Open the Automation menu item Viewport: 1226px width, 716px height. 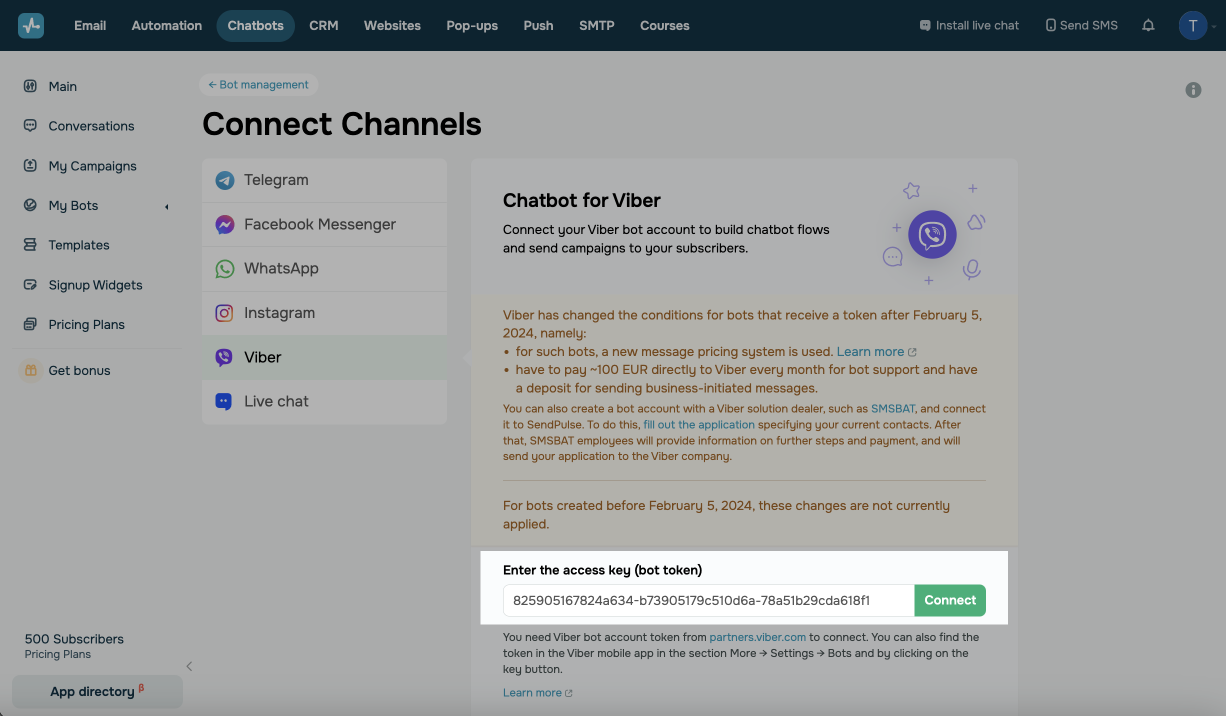click(x=166, y=26)
